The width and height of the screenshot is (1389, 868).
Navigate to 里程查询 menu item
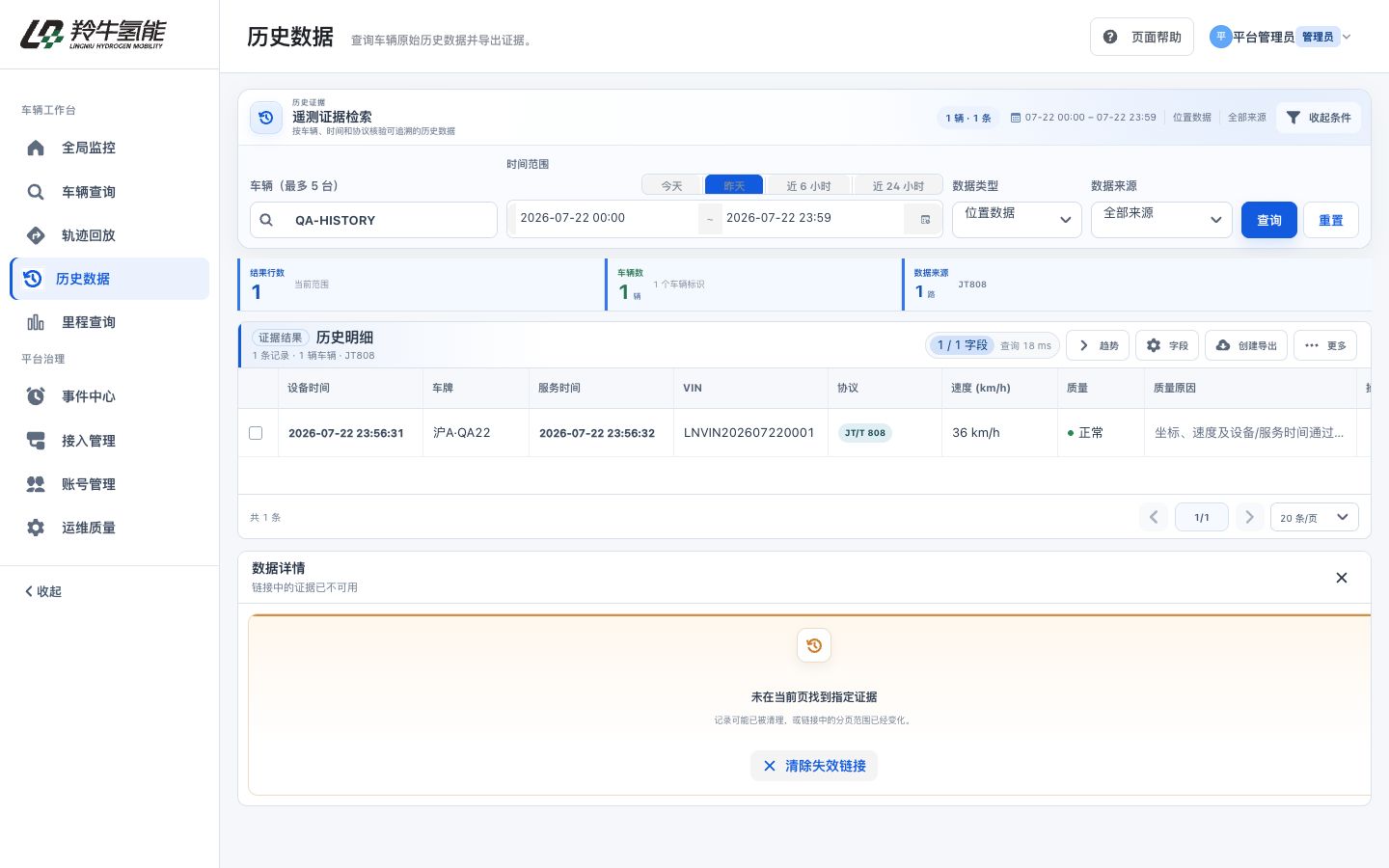pos(109,322)
